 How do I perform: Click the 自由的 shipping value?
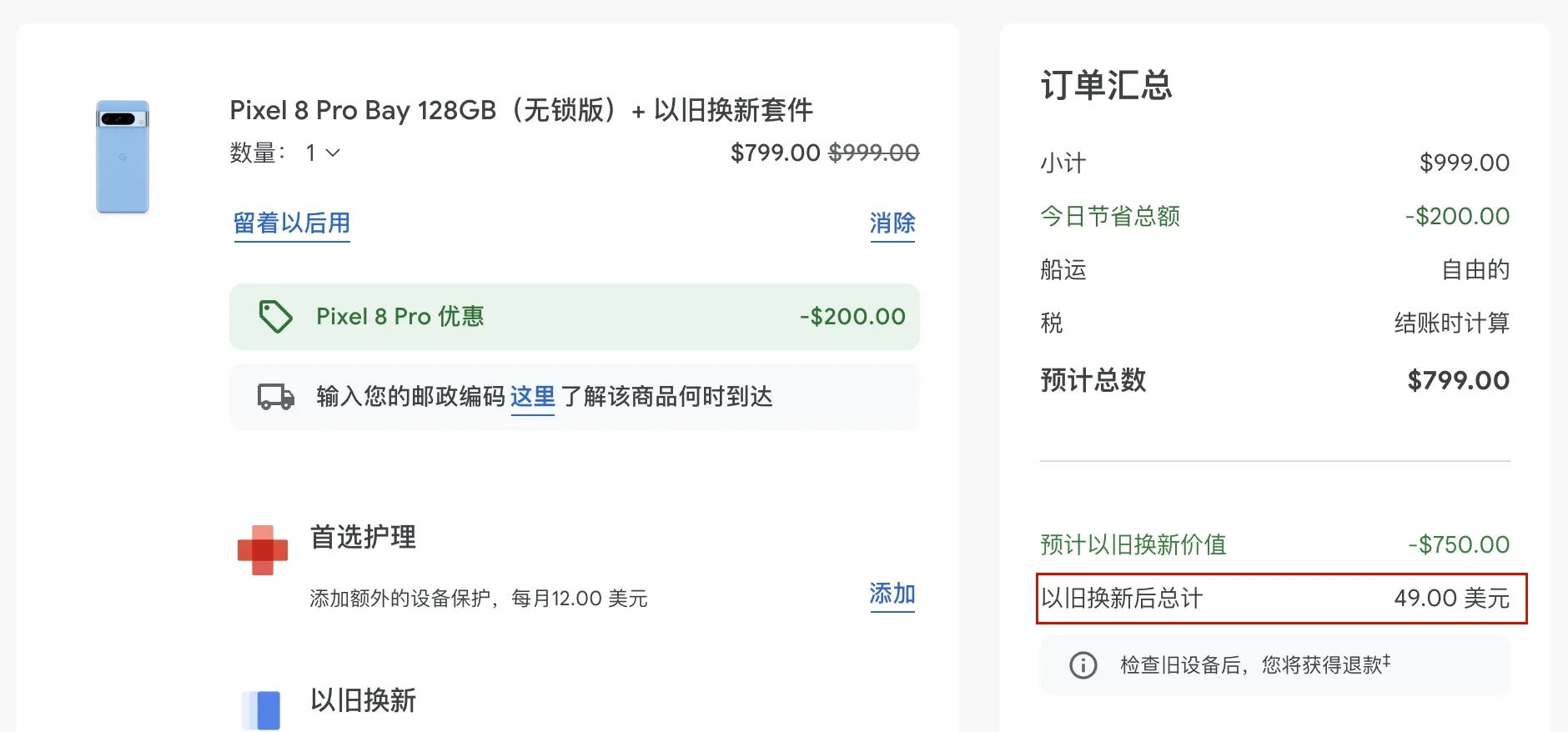coord(1475,269)
